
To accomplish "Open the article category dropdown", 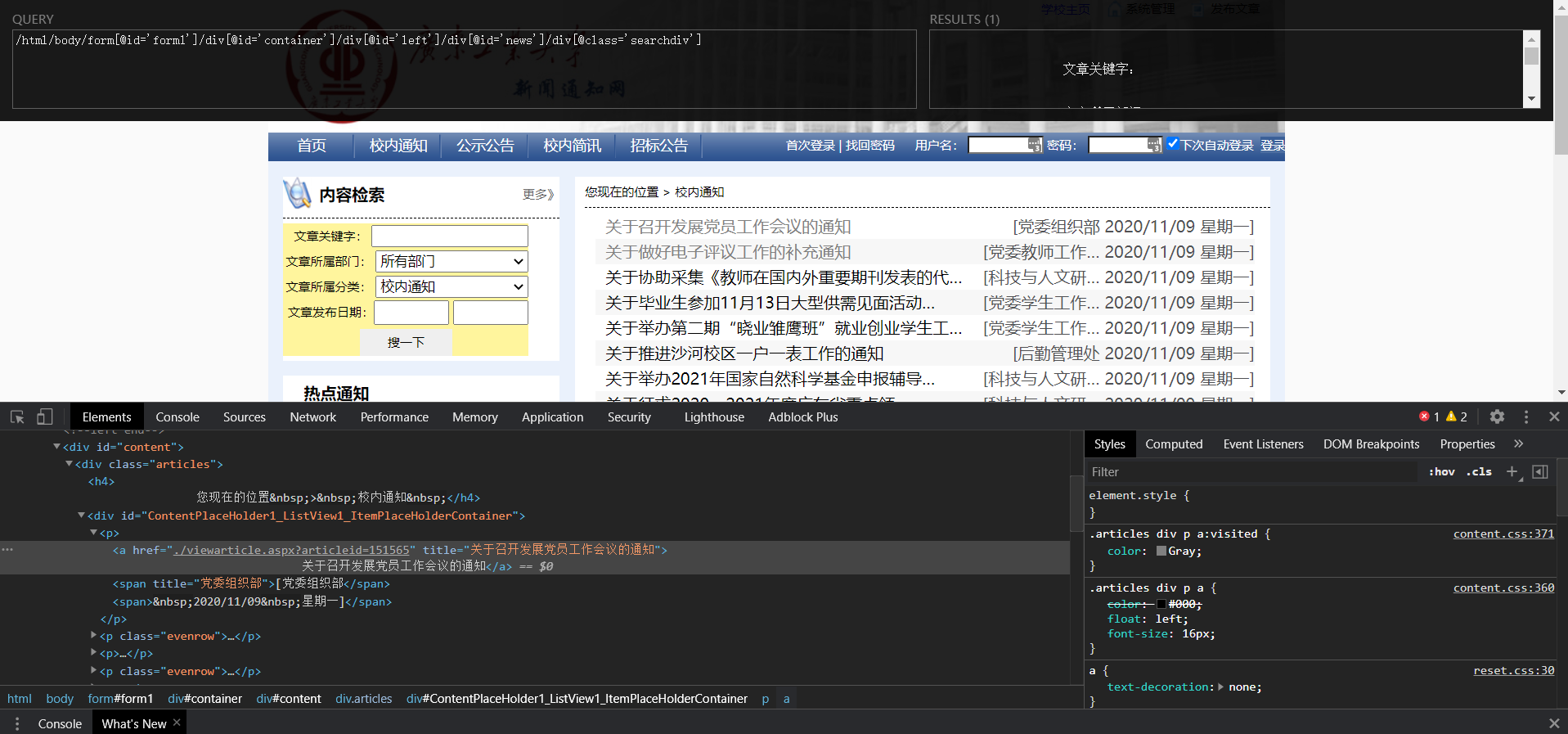I will (452, 286).
